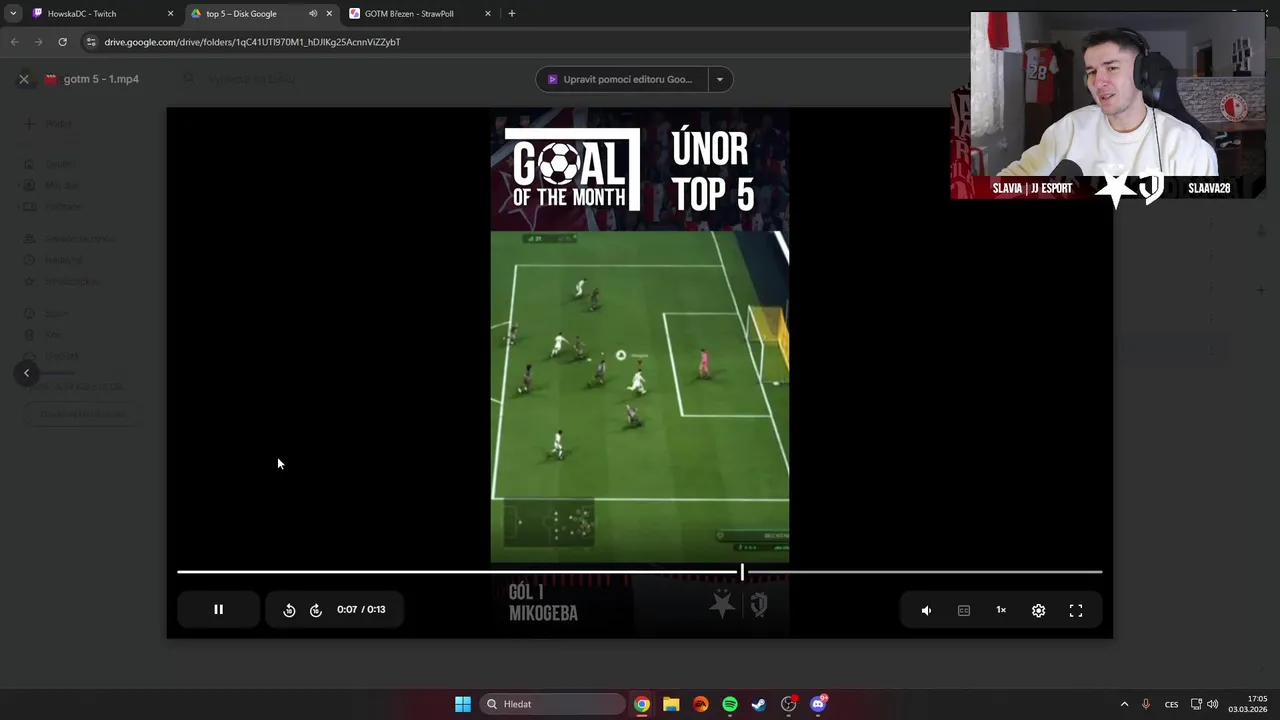The image size is (1280, 720).
Task: Open system volume tray icon
Action: [1213, 704]
